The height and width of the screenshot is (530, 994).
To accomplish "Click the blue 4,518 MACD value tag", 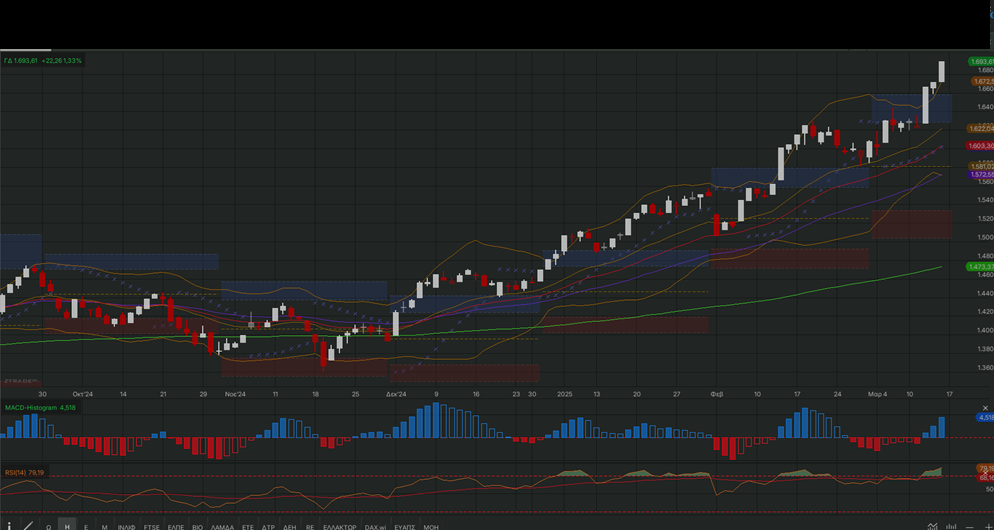I will click(985, 417).
